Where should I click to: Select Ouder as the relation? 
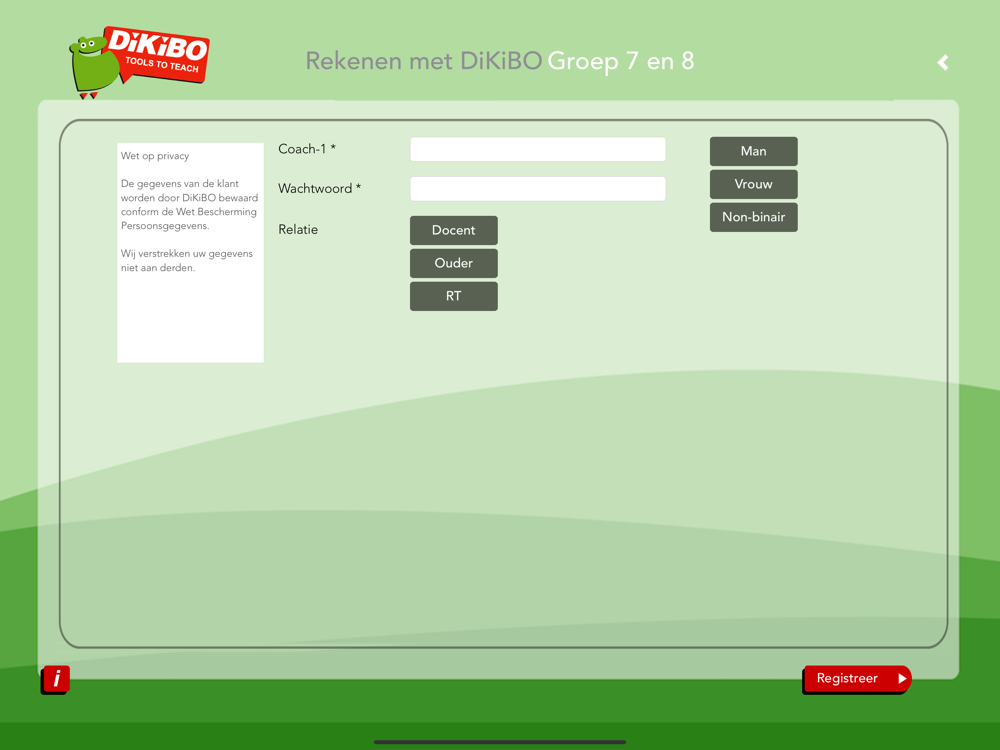pos(453,263)
